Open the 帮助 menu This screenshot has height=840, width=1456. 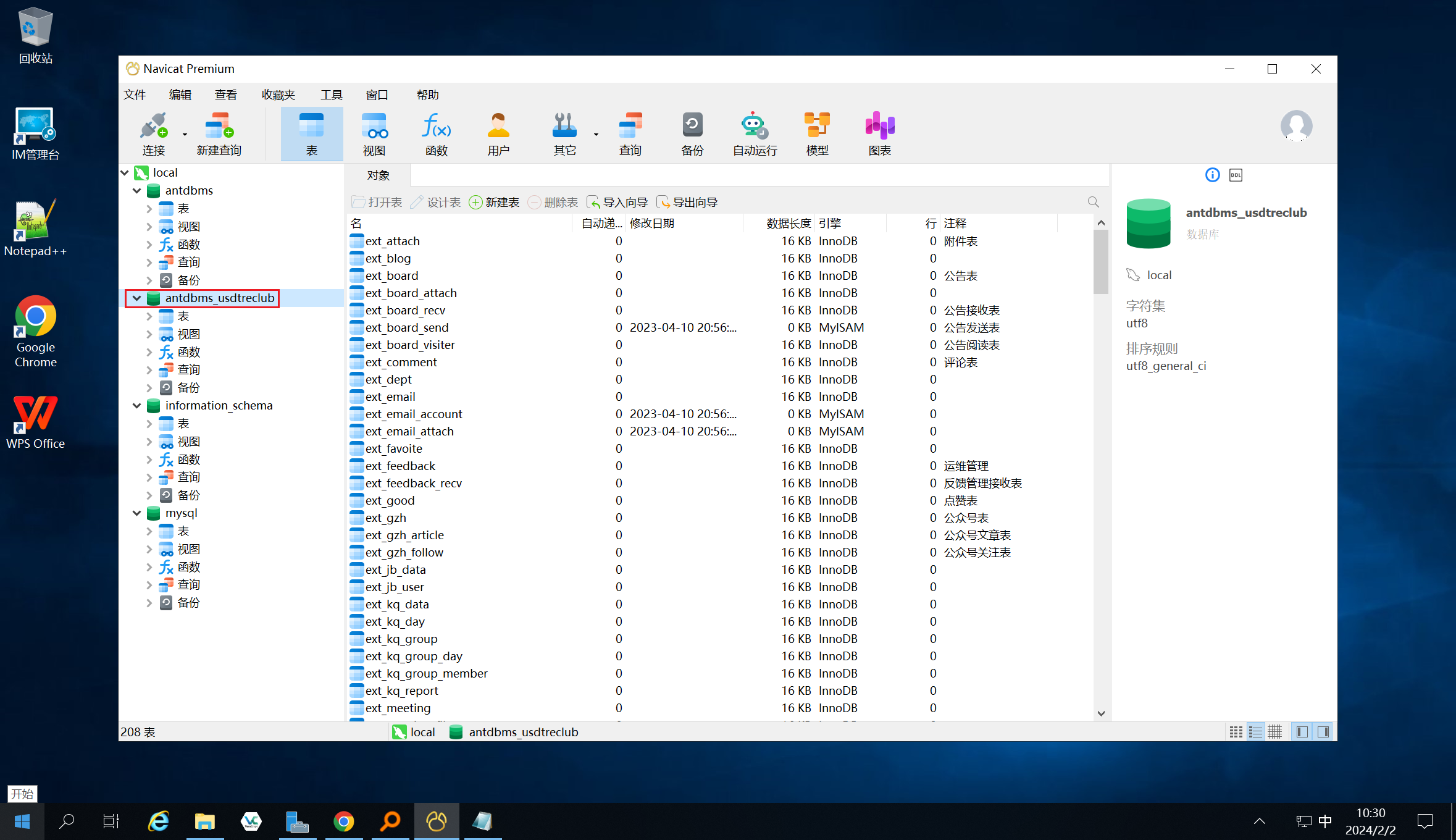427,94
